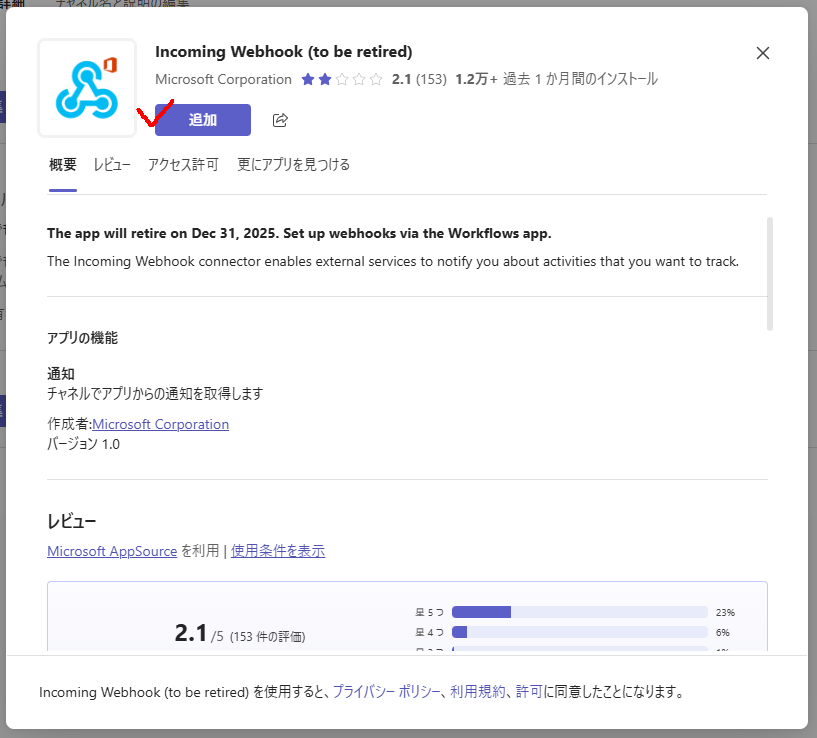Click the アプリの機能 heading
The height and width of the screenshot is (738, 817).
pos(82,338)
